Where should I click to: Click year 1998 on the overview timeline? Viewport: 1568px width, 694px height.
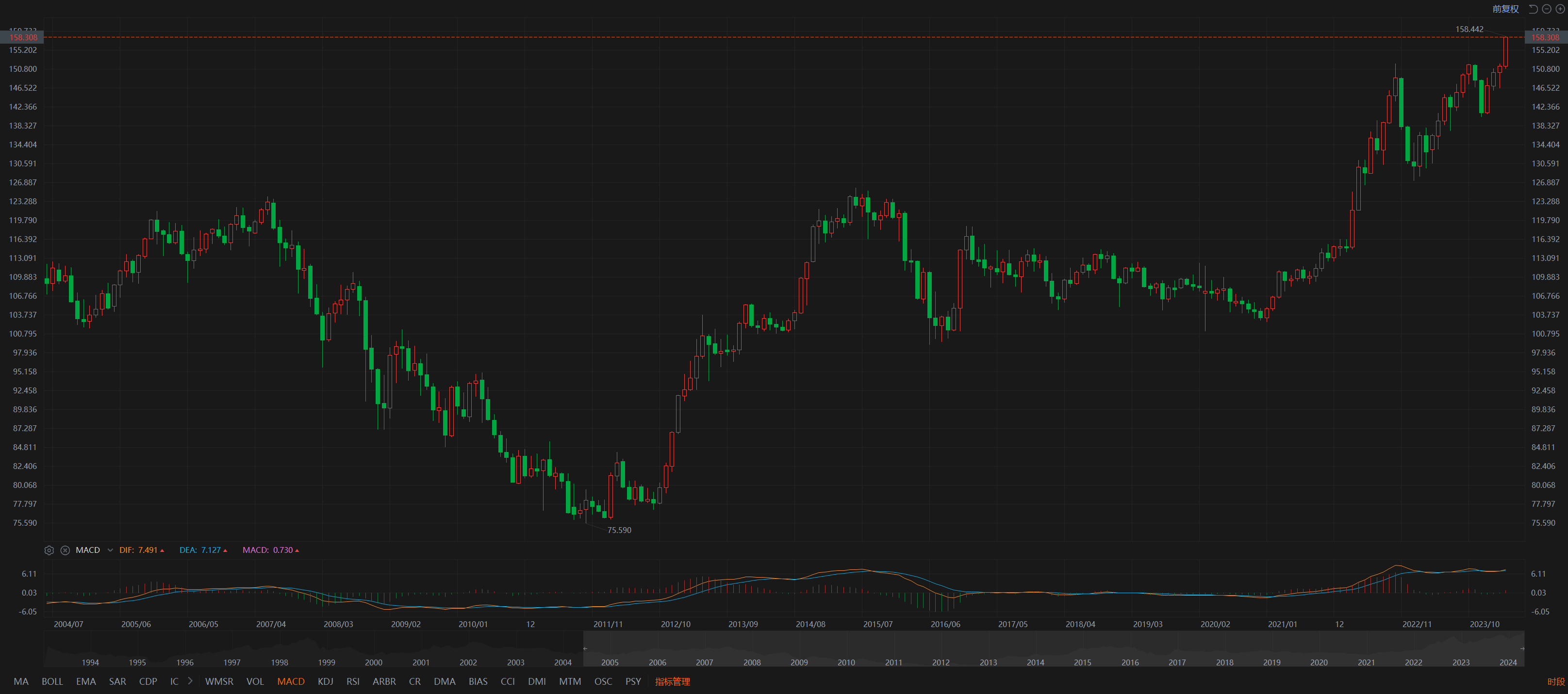(280, 662)
